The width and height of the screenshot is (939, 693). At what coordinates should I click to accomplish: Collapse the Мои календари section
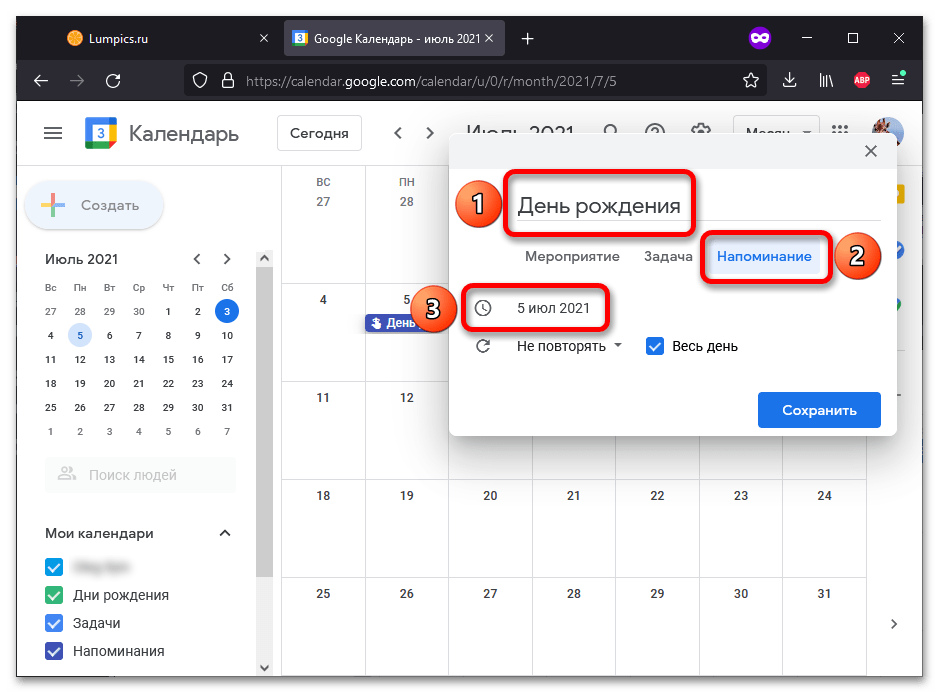tap(225, 533)
